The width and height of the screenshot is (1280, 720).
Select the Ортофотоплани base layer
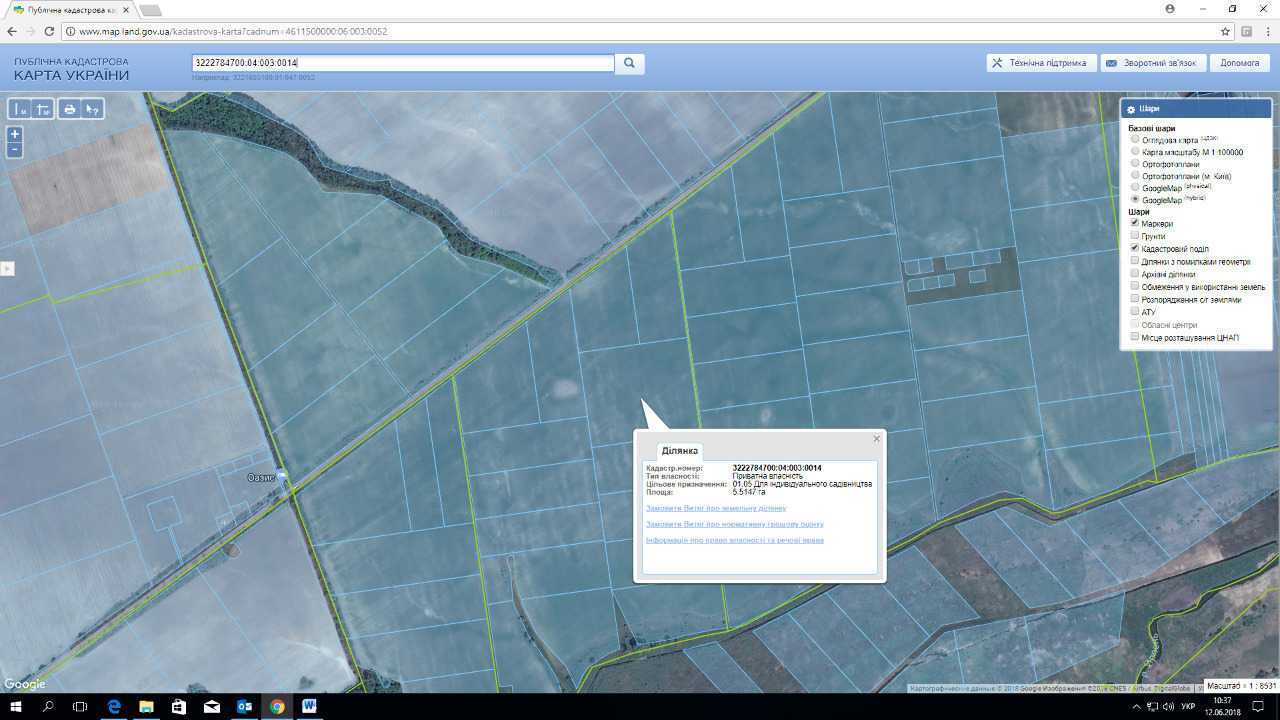click(1135, 164)
